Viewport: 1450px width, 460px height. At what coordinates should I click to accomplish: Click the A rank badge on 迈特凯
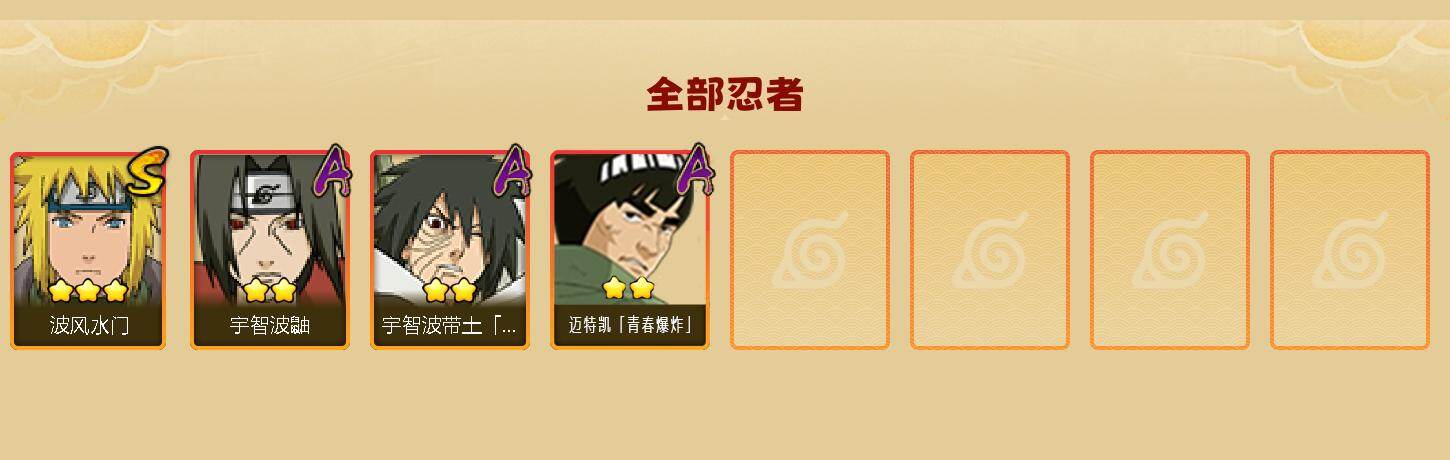click(x=695, y=171)
